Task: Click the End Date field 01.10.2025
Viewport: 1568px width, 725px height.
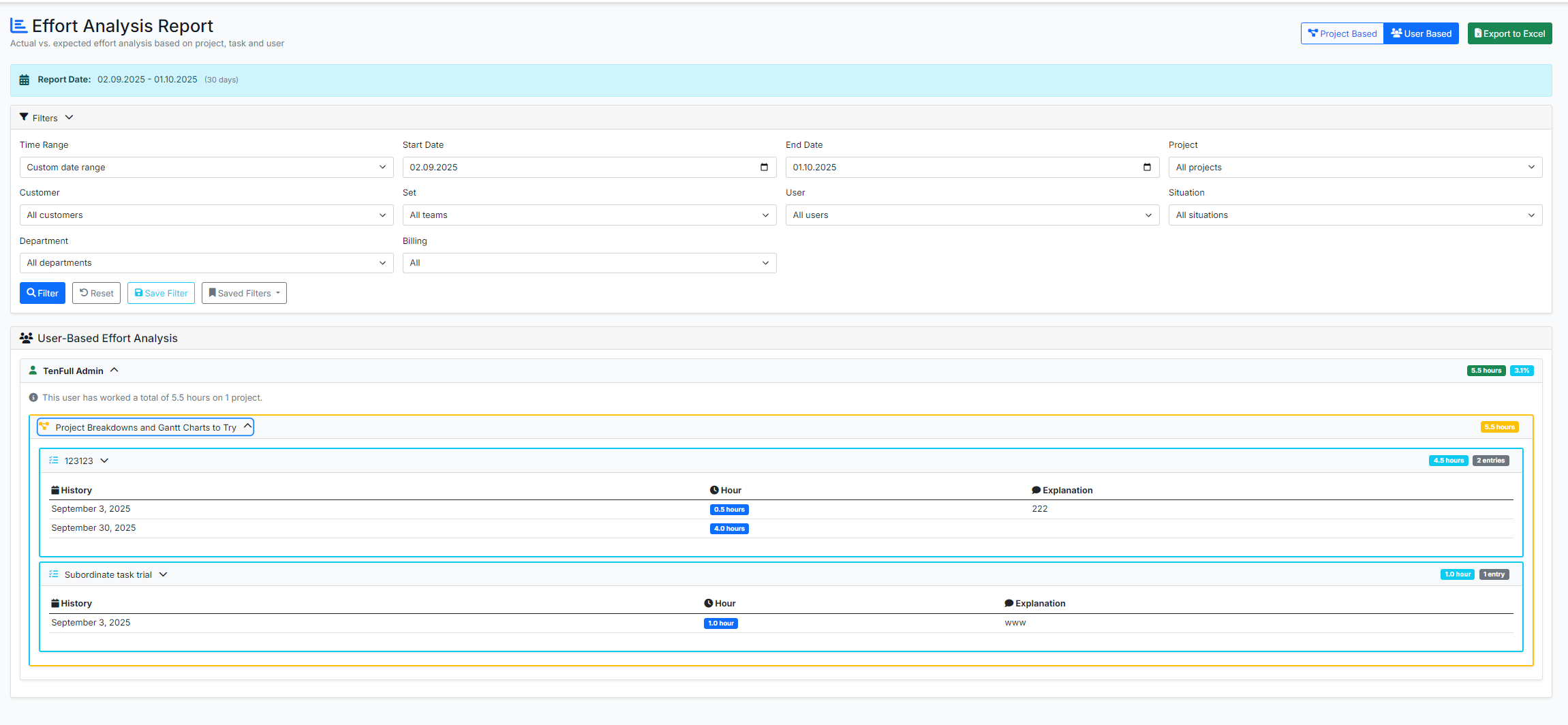Action: 972,168
